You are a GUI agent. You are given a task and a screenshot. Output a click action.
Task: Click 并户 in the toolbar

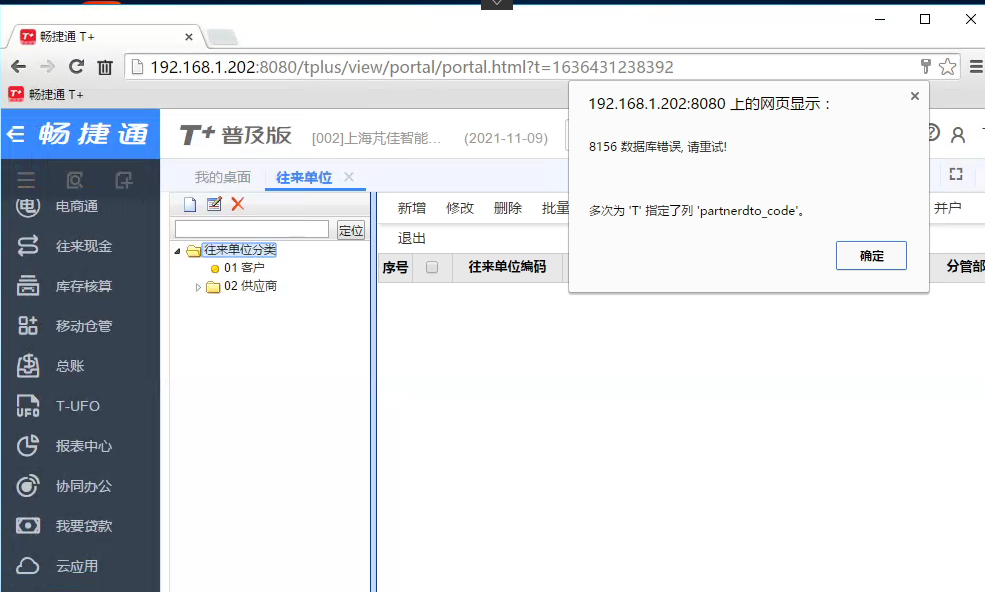click(947, 208)
